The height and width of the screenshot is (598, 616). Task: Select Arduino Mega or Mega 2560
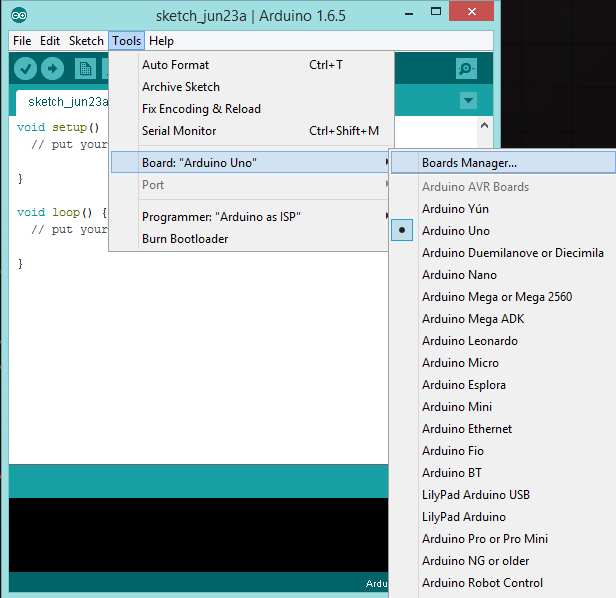click(x=503, y=297)
